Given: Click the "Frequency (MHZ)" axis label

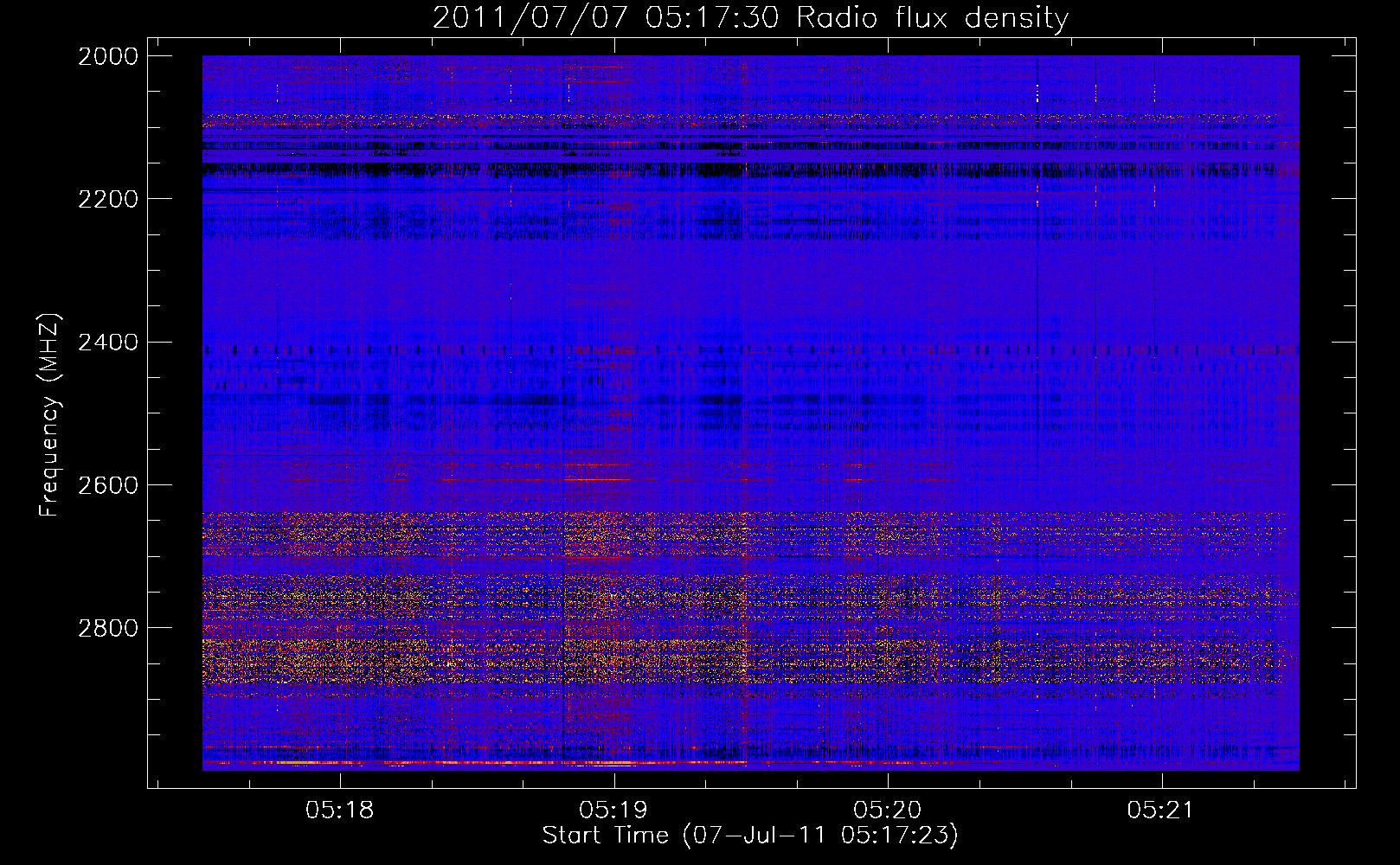Looking at the screenshot, I should pyautogui.click(x=50, y=415).
